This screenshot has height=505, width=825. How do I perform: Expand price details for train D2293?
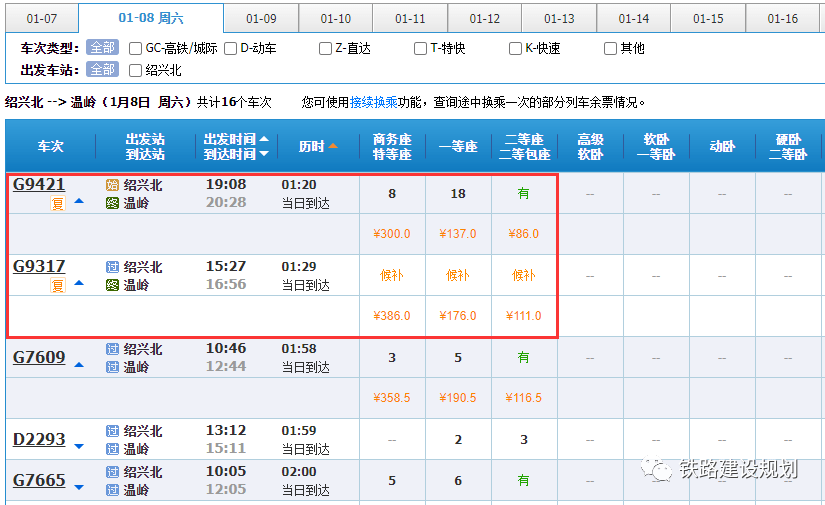pyautogui.click(x=79, y=446)
